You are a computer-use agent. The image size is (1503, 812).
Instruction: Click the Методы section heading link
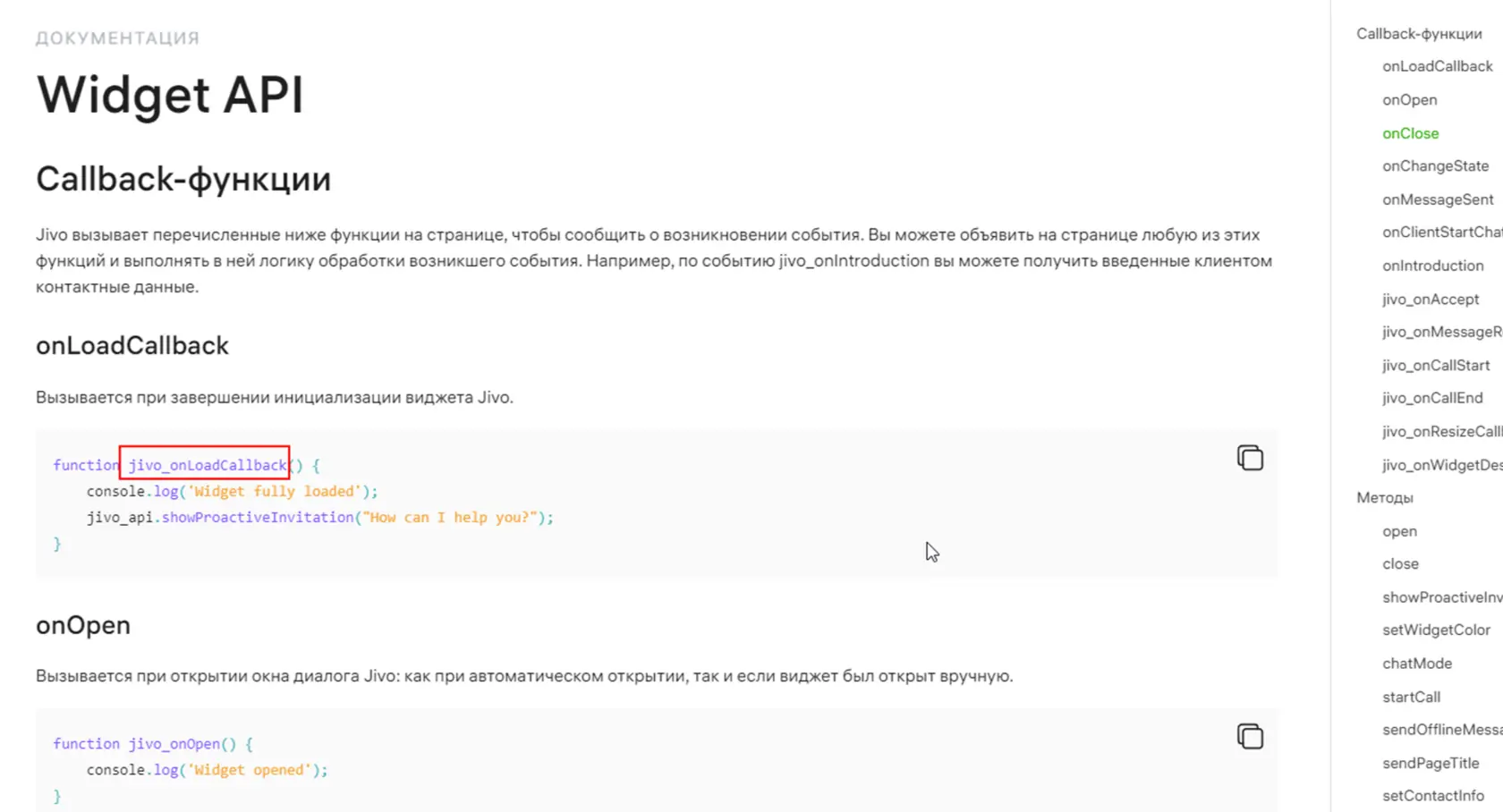(x=1385, y=498)
